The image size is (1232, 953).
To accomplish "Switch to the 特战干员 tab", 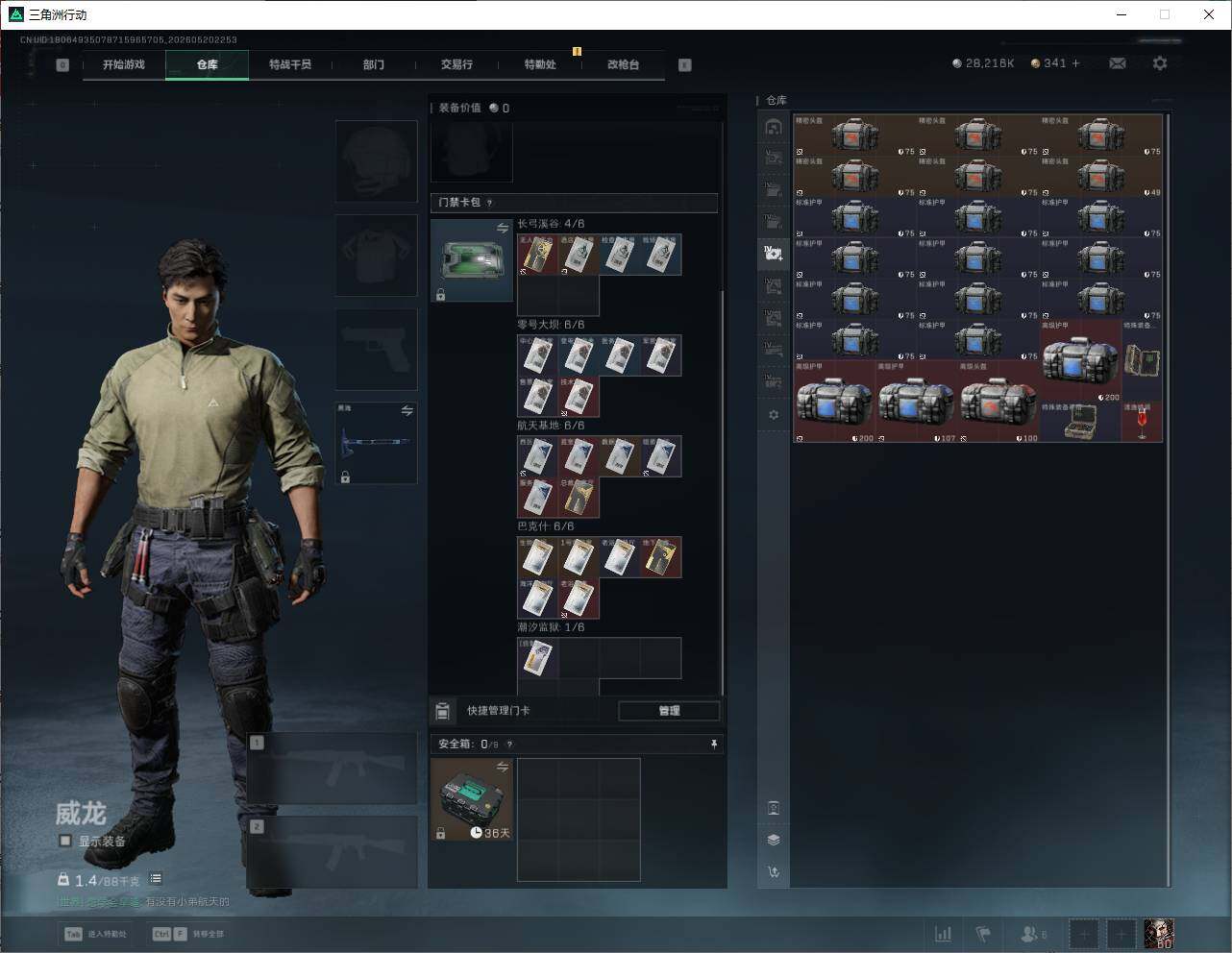I will point(290,64).
